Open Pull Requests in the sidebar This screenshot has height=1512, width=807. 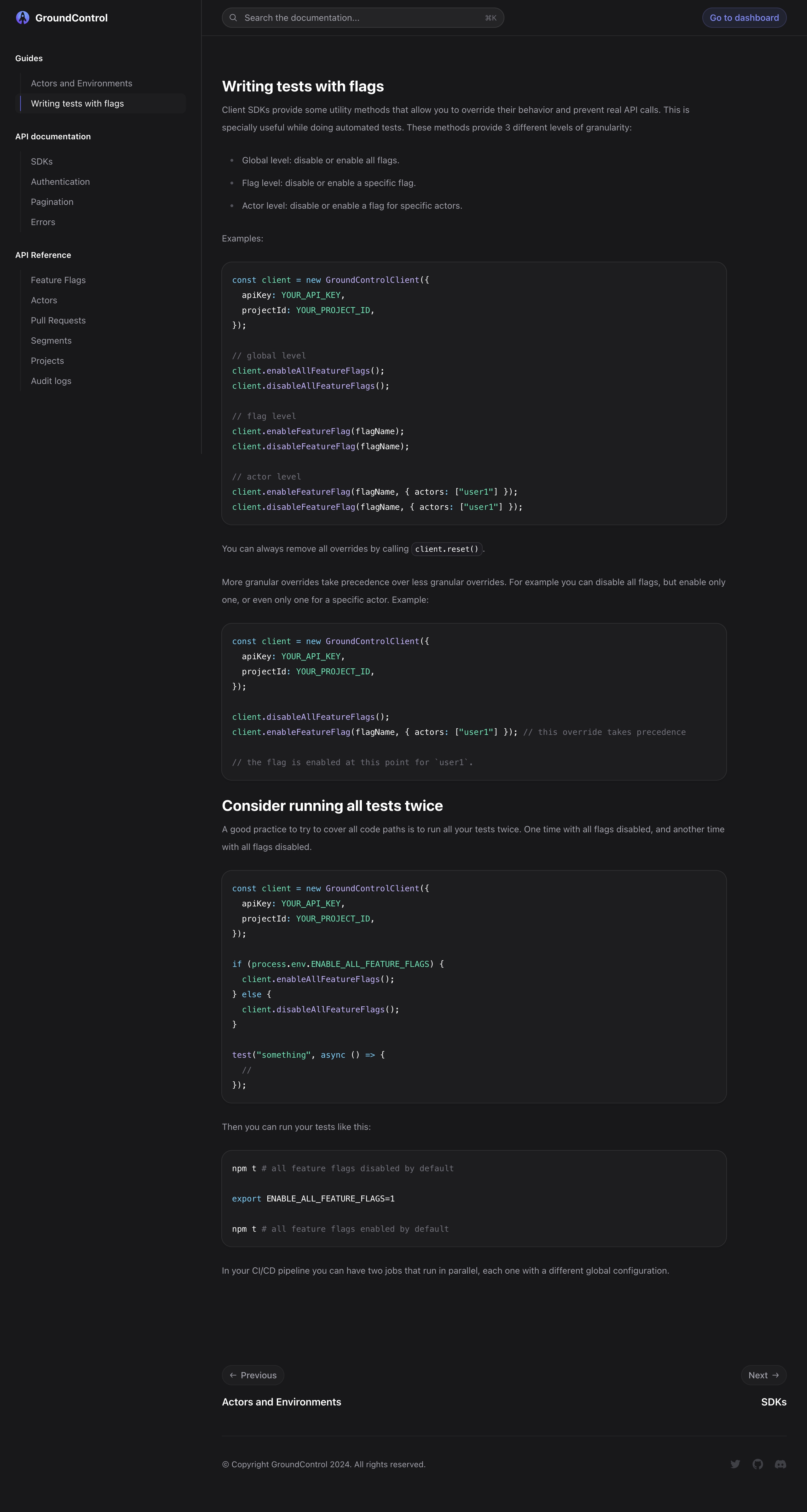58,321
